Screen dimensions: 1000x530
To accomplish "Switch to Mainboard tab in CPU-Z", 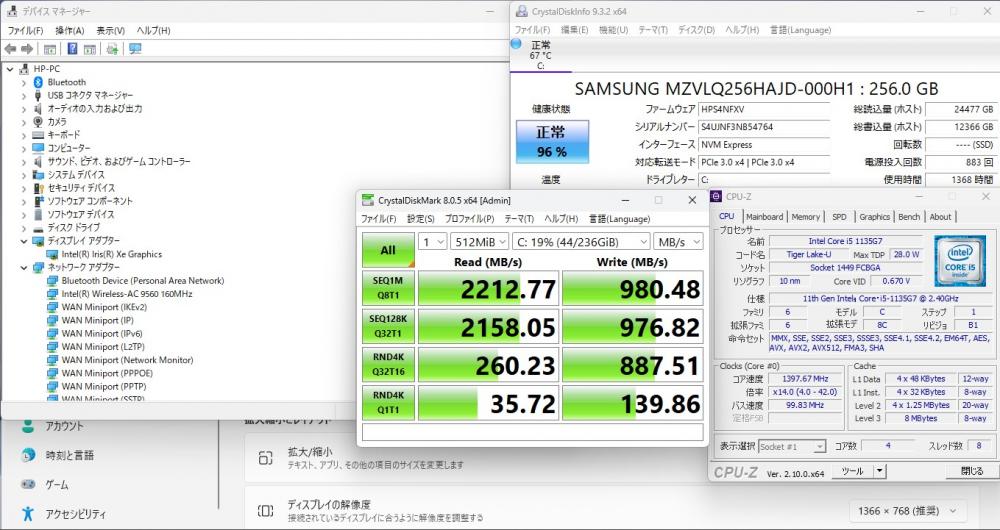I will click(x=764, y=217).
